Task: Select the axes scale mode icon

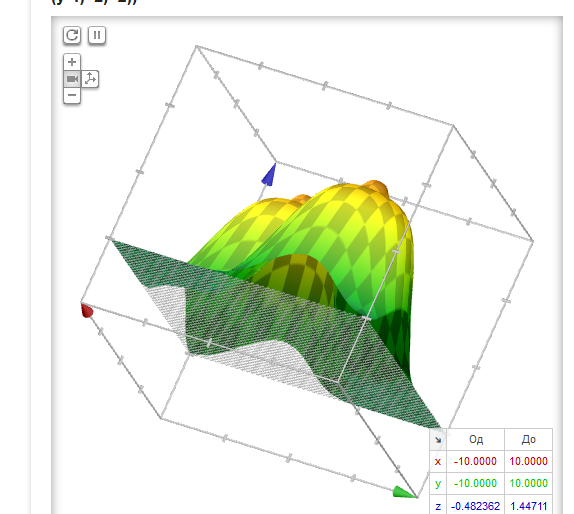Action: [90, 79]
